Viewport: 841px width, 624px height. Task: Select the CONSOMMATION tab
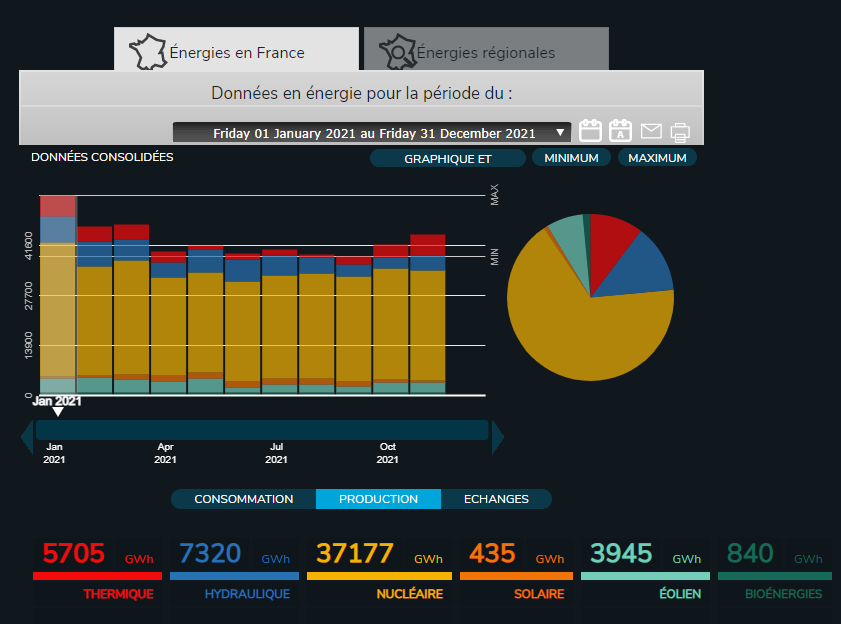pos(243,499)
